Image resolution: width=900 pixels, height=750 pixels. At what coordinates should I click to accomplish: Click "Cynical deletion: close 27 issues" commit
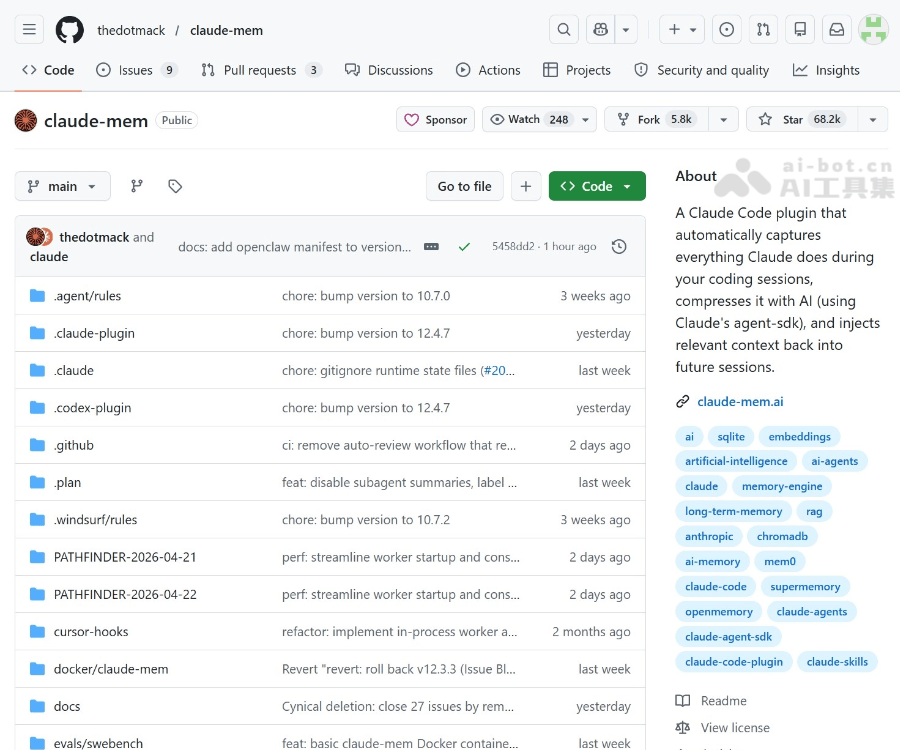pos(397,706)
